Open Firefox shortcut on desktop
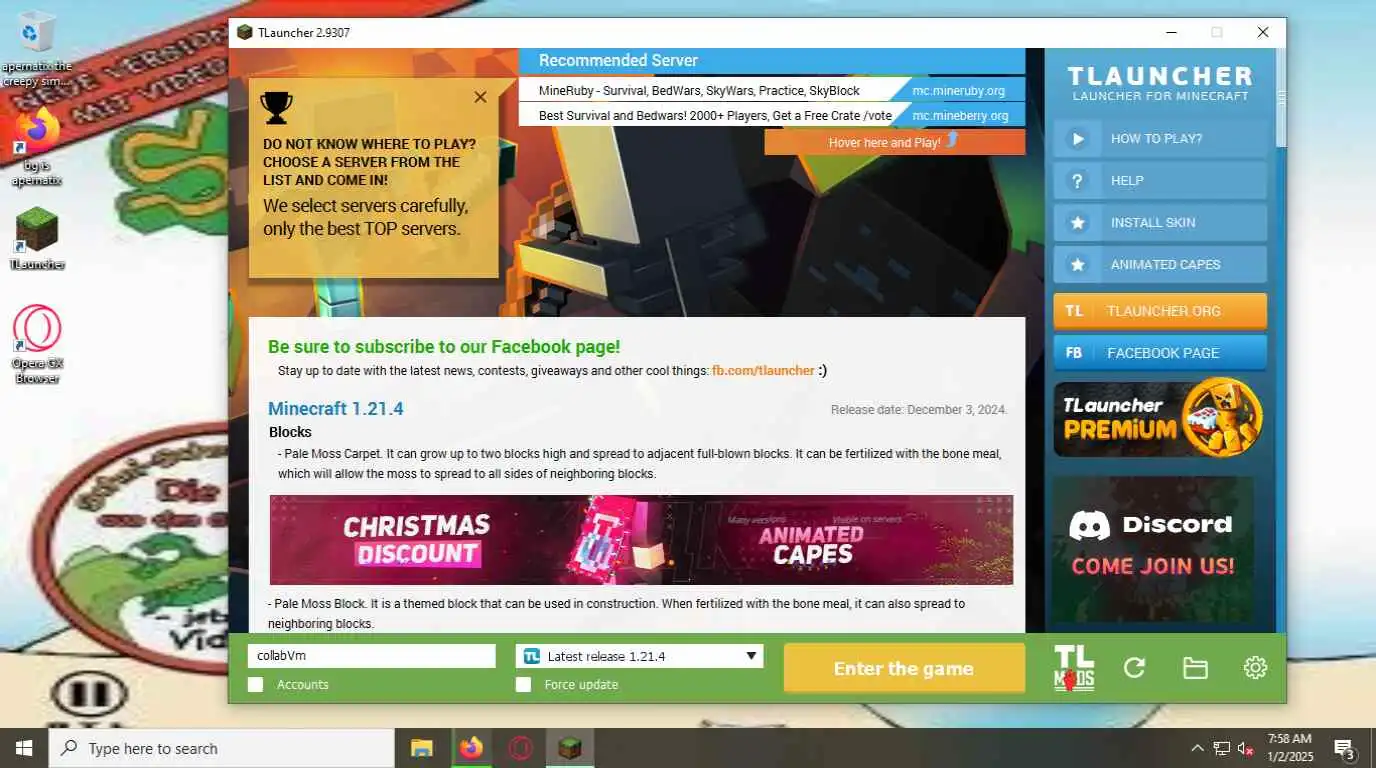Image resolution: width=1376 pixels, height=768 pixels. pyautogui.click(x=37, y=147)
